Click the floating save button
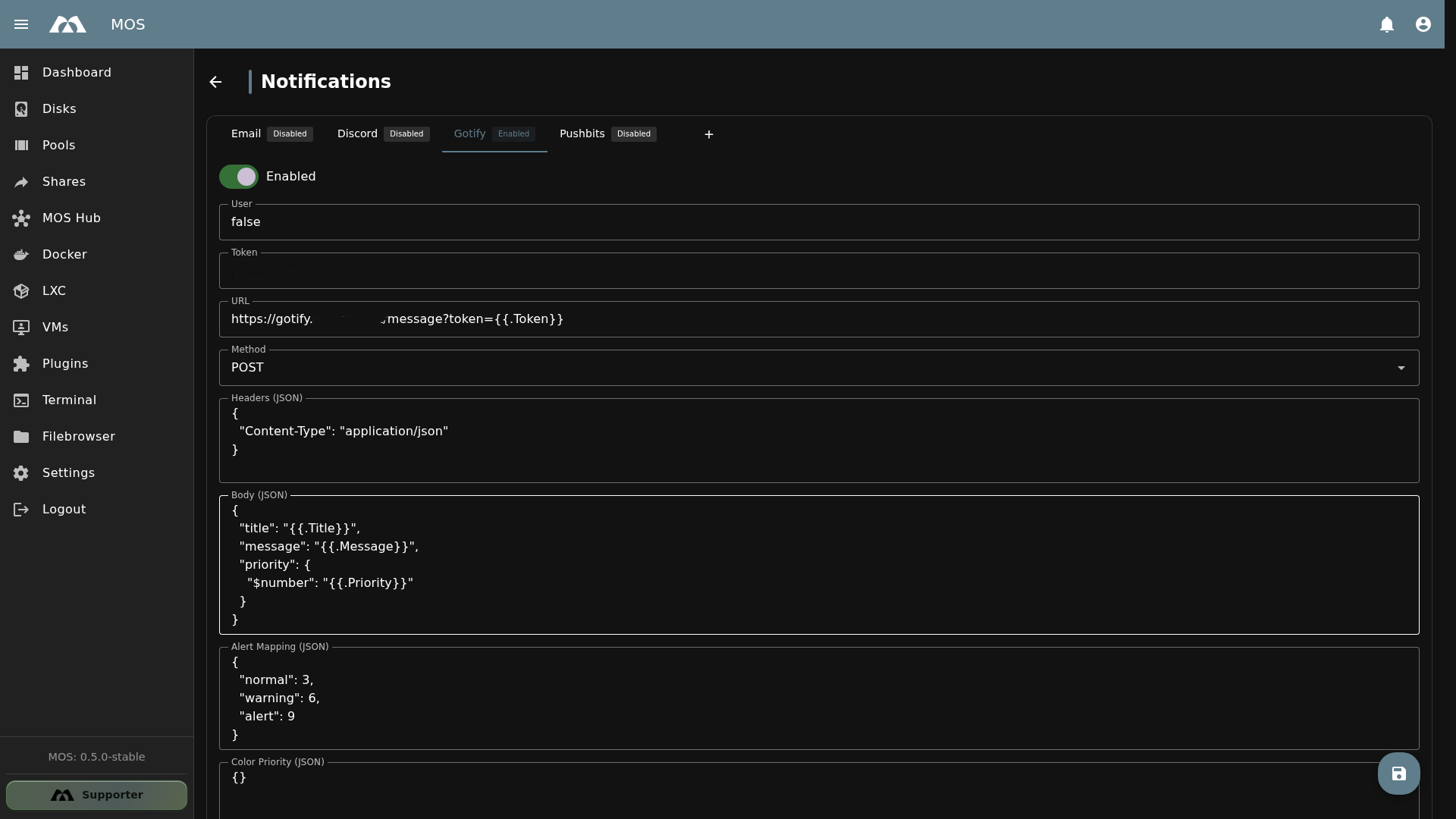Image resolution: width=1456 pixels, height=819 pixels. [x=1398, y=773]
